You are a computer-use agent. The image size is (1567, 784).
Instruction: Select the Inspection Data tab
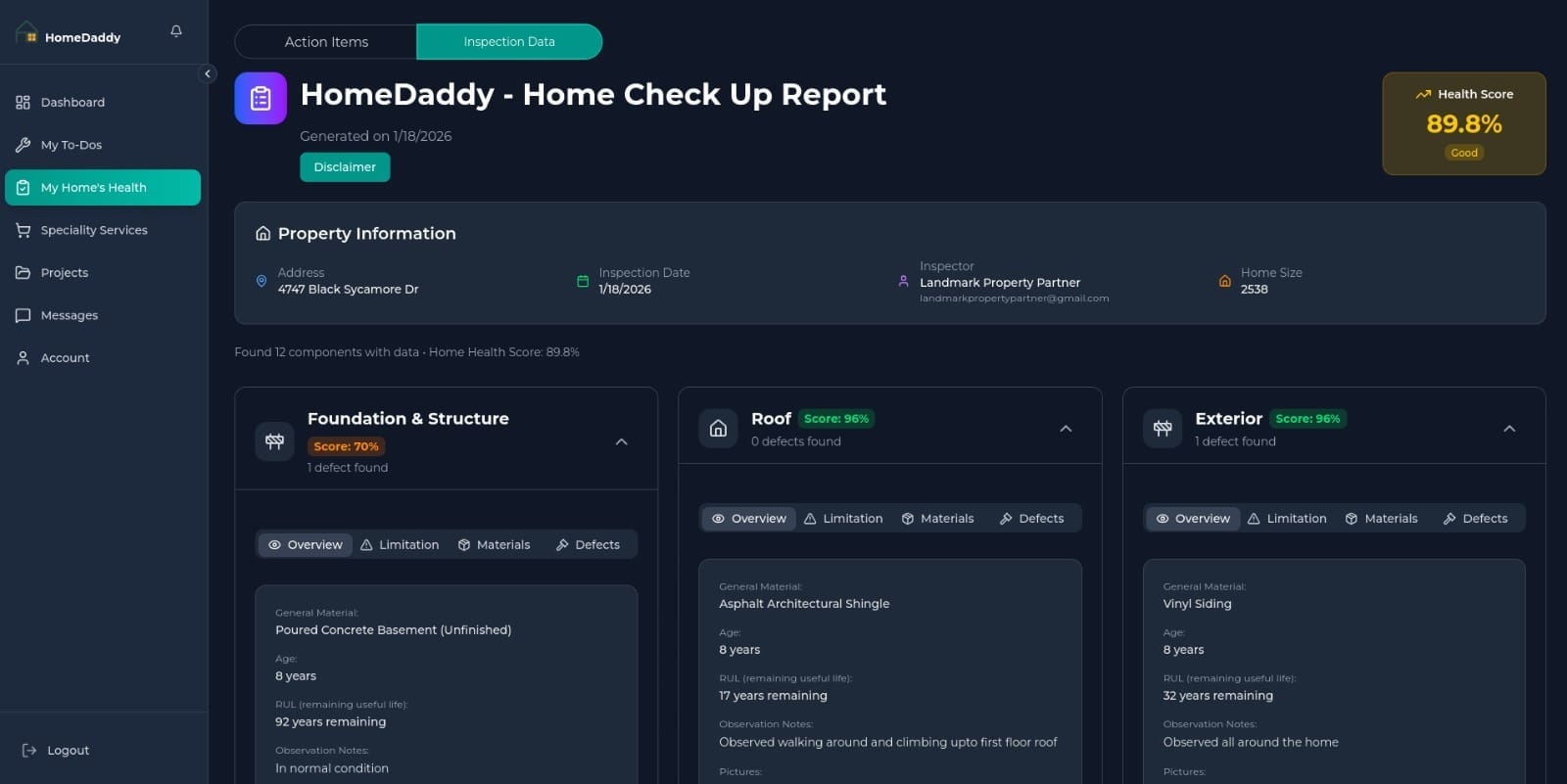click(x=509, y=42)
